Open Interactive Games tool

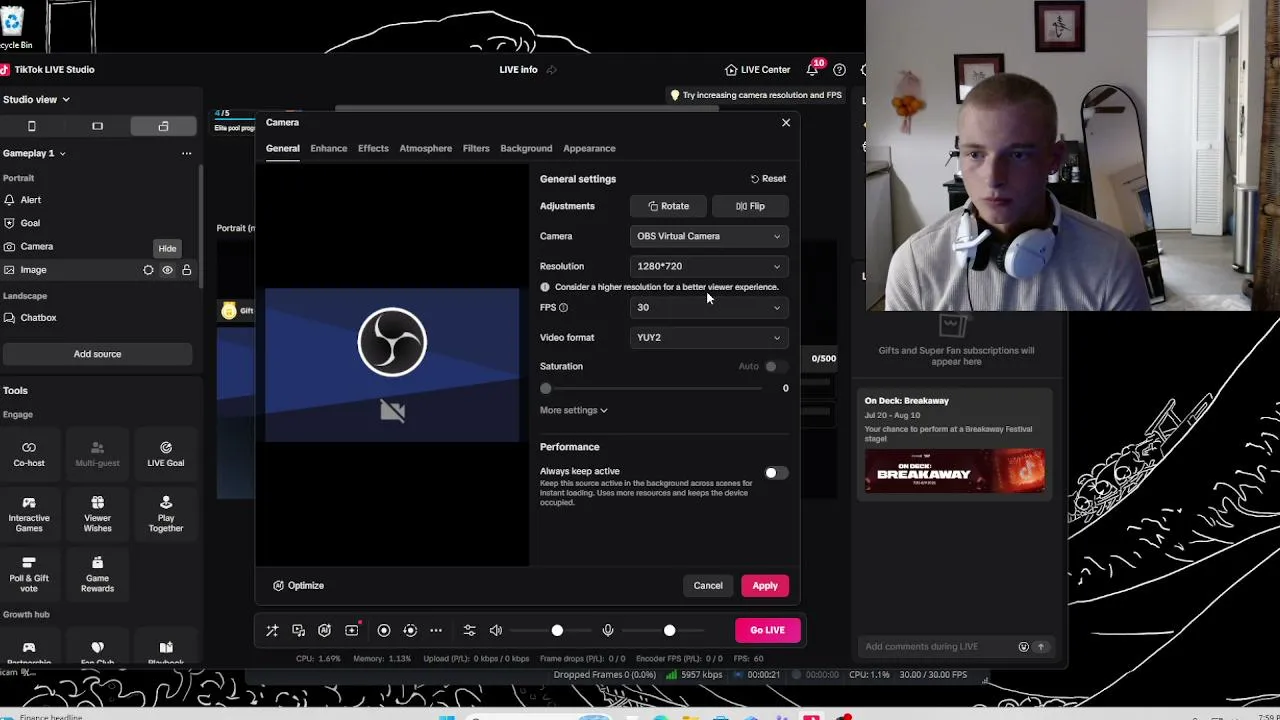(29, 514)
